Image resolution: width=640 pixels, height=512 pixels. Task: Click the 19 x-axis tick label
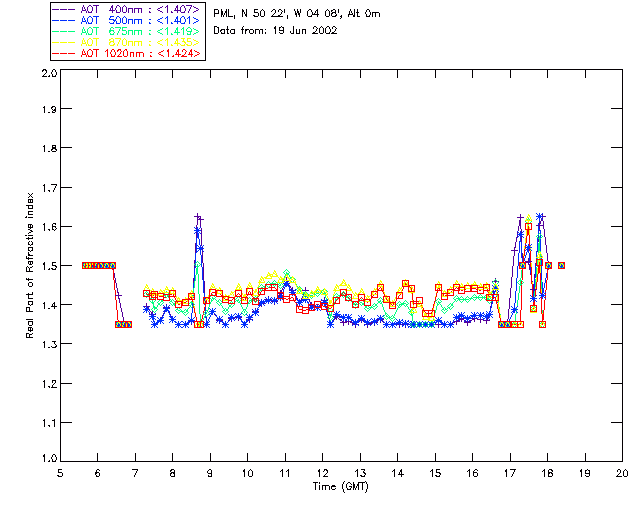tap(585, 473)
